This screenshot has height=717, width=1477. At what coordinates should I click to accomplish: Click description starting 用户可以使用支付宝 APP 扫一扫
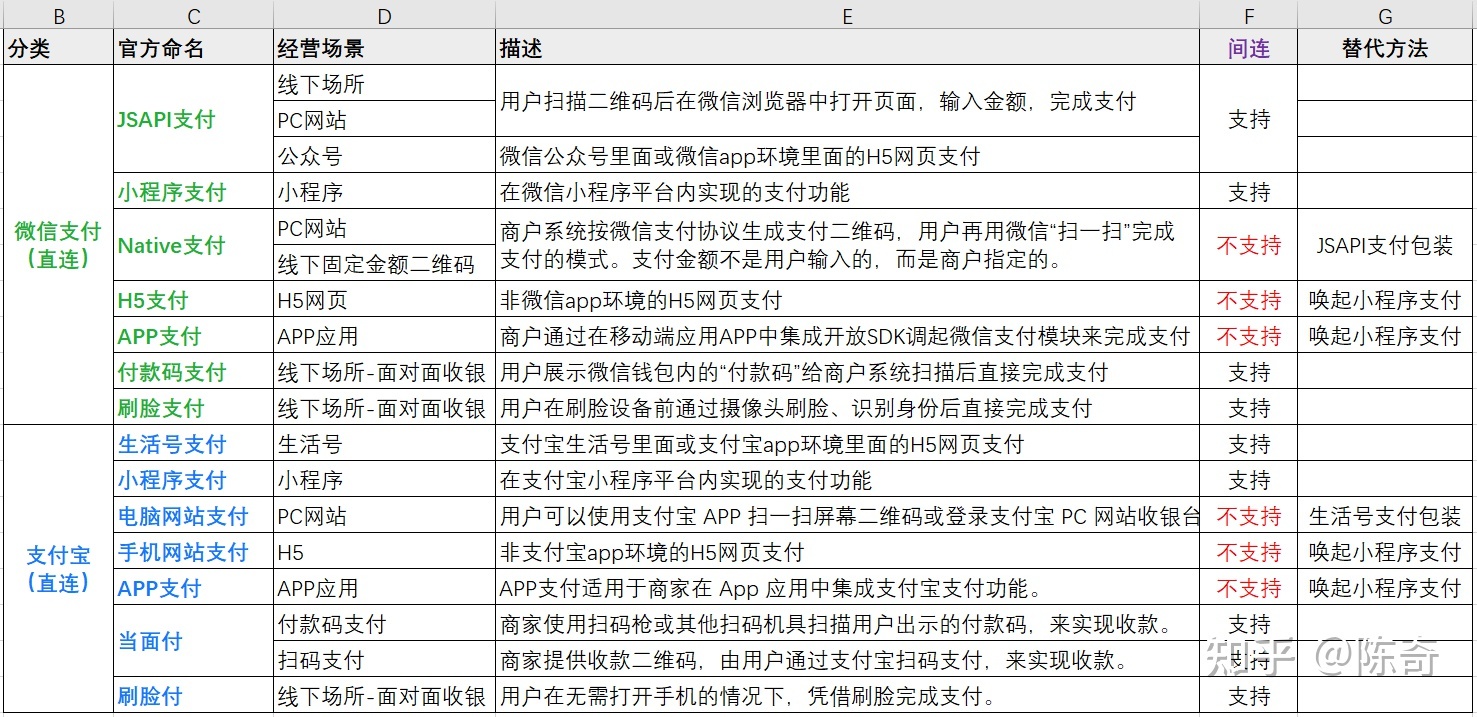[847, 516]
